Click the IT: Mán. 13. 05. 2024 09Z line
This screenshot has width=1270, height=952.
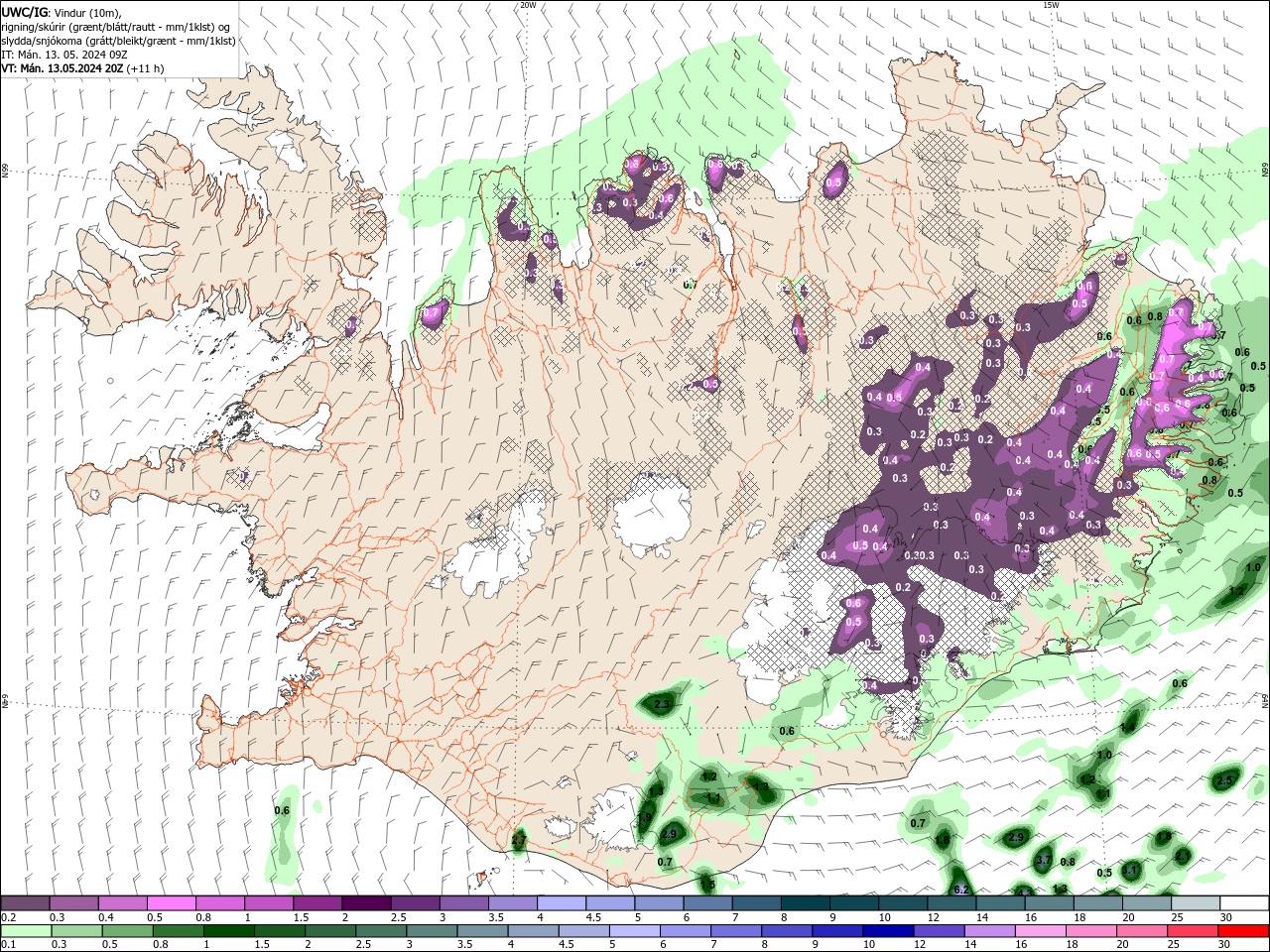click(x=66, y=55)
